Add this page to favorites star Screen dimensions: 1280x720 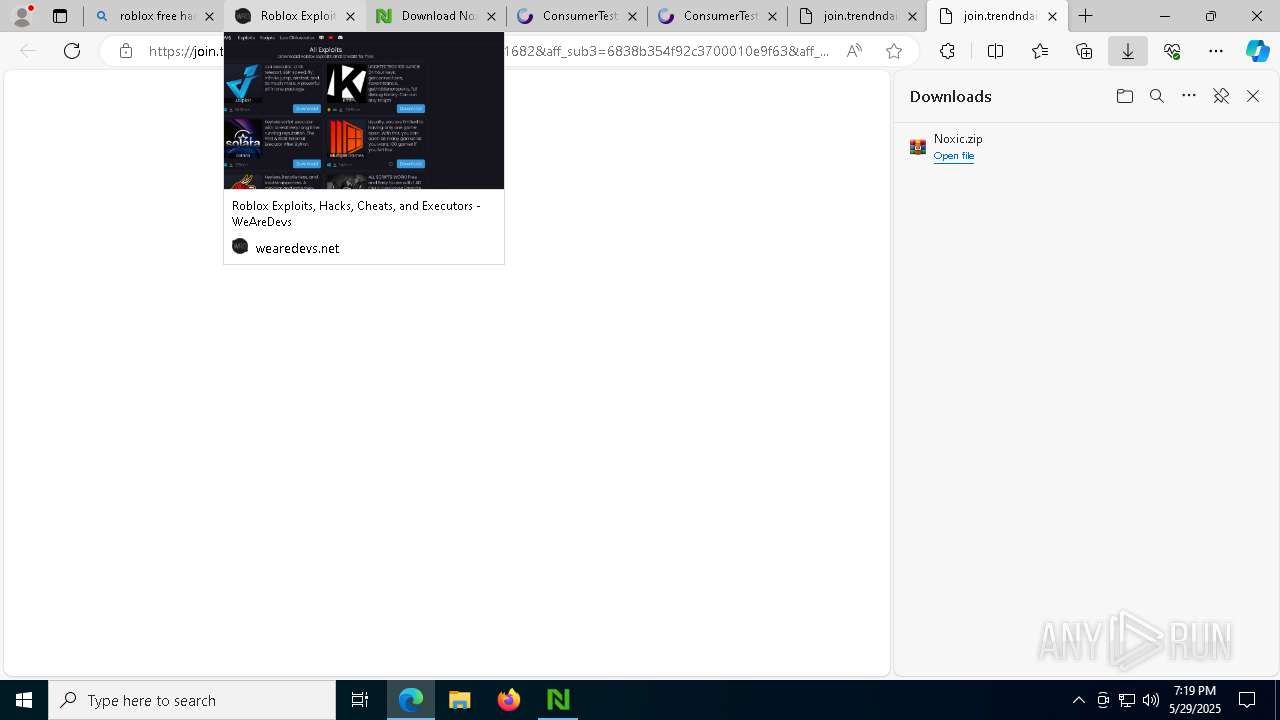[x=894, y=51]
